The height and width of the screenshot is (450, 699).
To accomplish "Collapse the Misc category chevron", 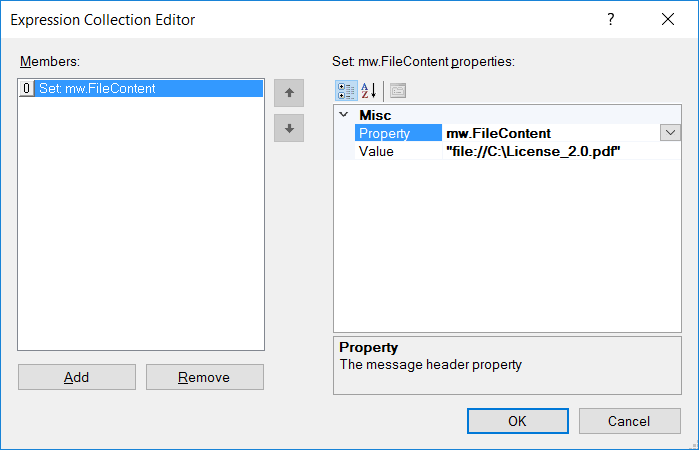I will [x=344, y=115].
